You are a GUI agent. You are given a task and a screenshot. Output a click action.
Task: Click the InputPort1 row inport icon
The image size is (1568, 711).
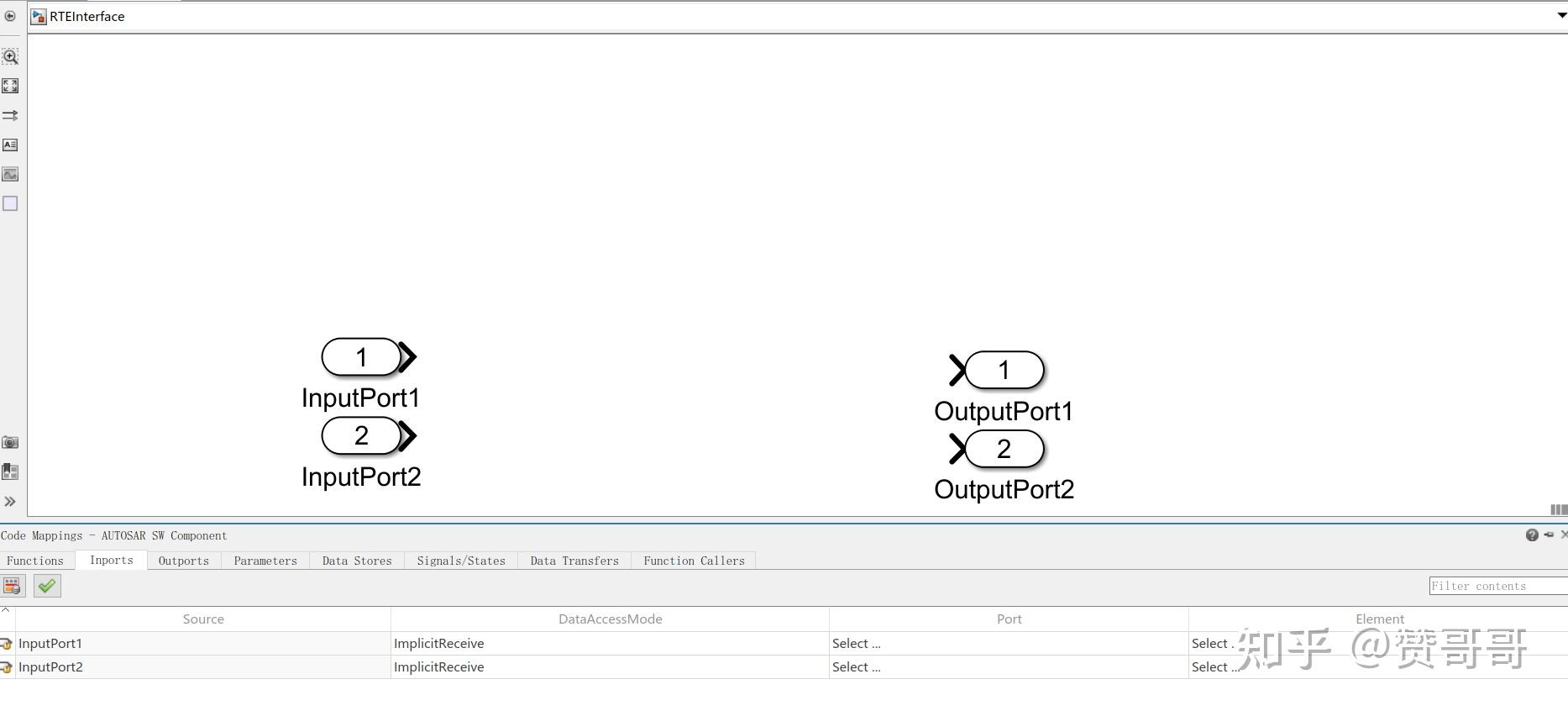click(x=7, y=644)
